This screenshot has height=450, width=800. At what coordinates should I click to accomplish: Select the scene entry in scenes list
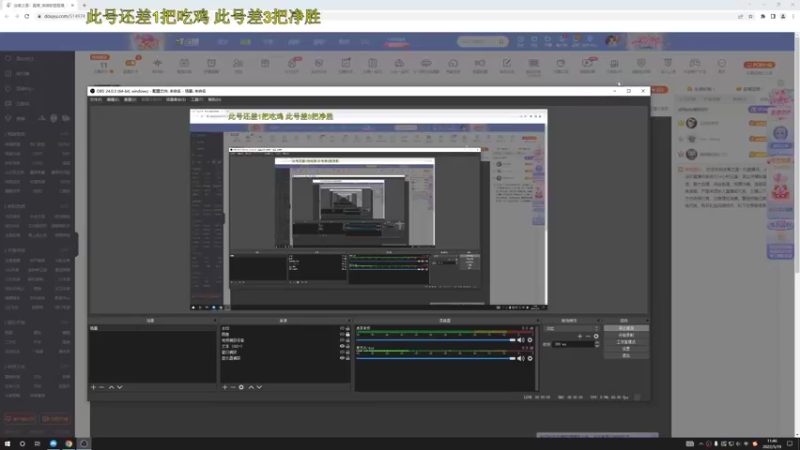coord(152,329)
